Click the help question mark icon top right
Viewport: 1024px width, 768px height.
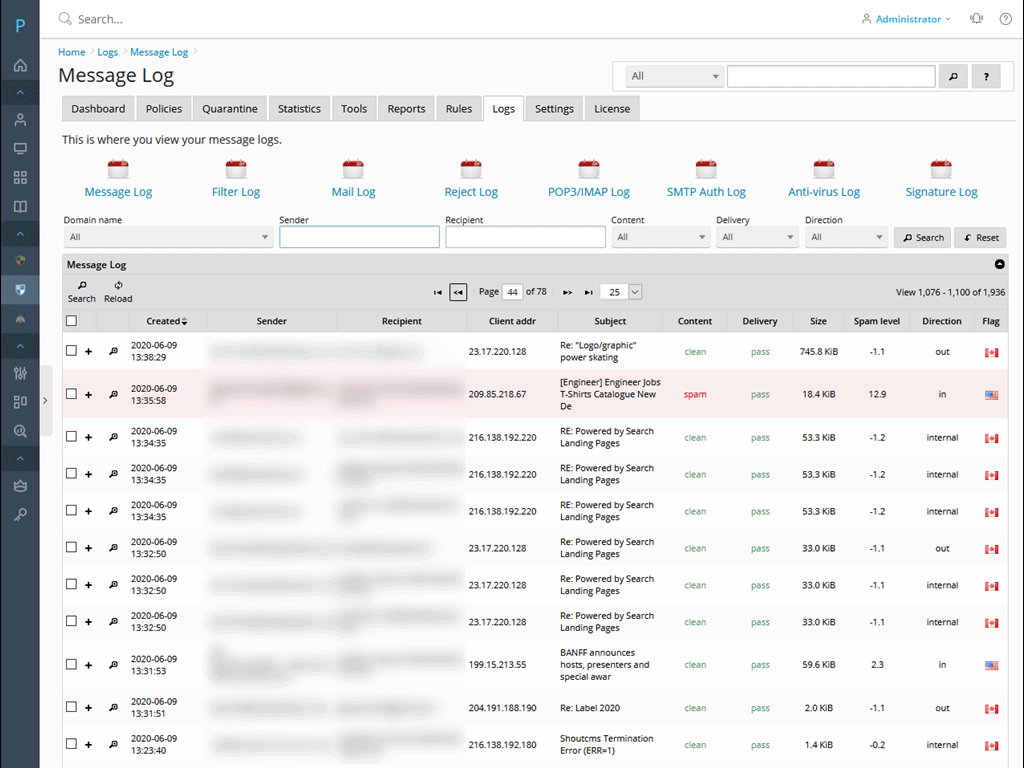[1006, 19]
